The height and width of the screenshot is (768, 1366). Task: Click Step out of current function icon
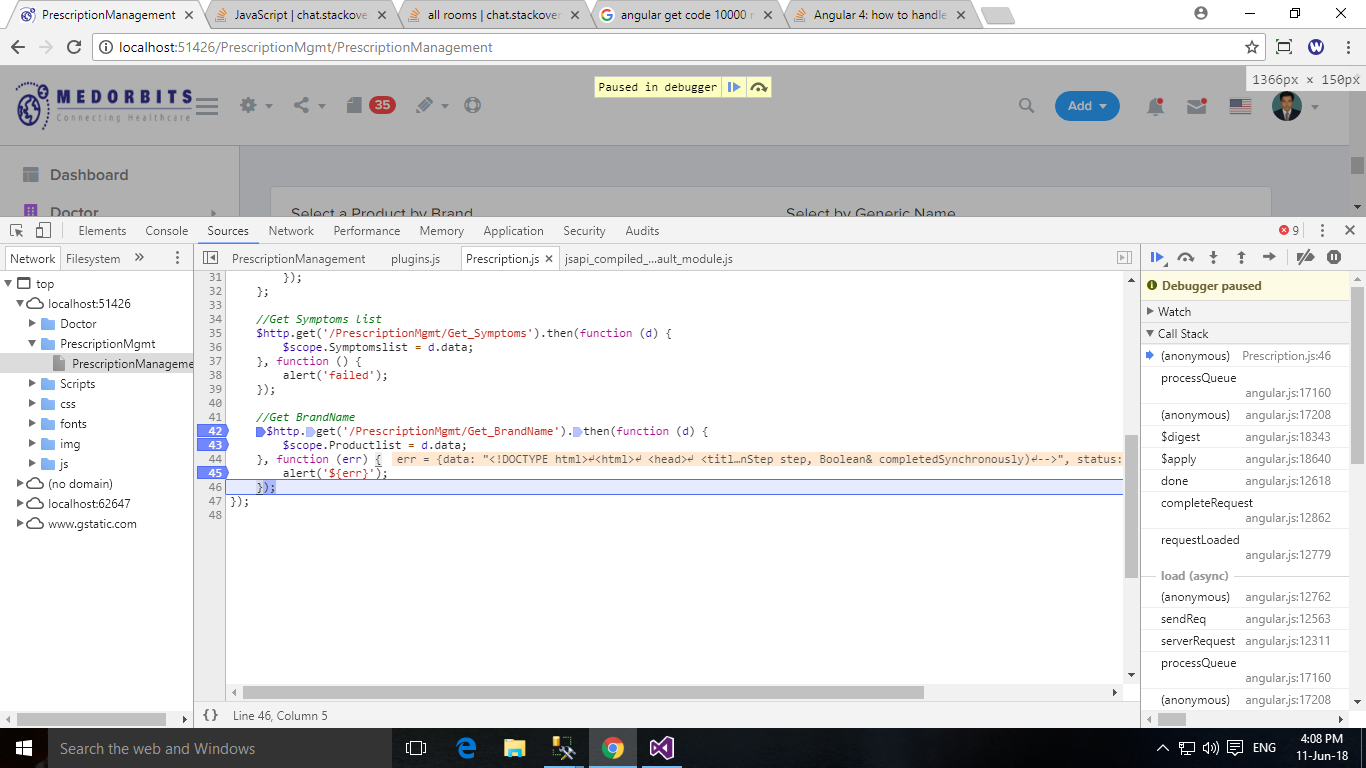pos(1241,257)
